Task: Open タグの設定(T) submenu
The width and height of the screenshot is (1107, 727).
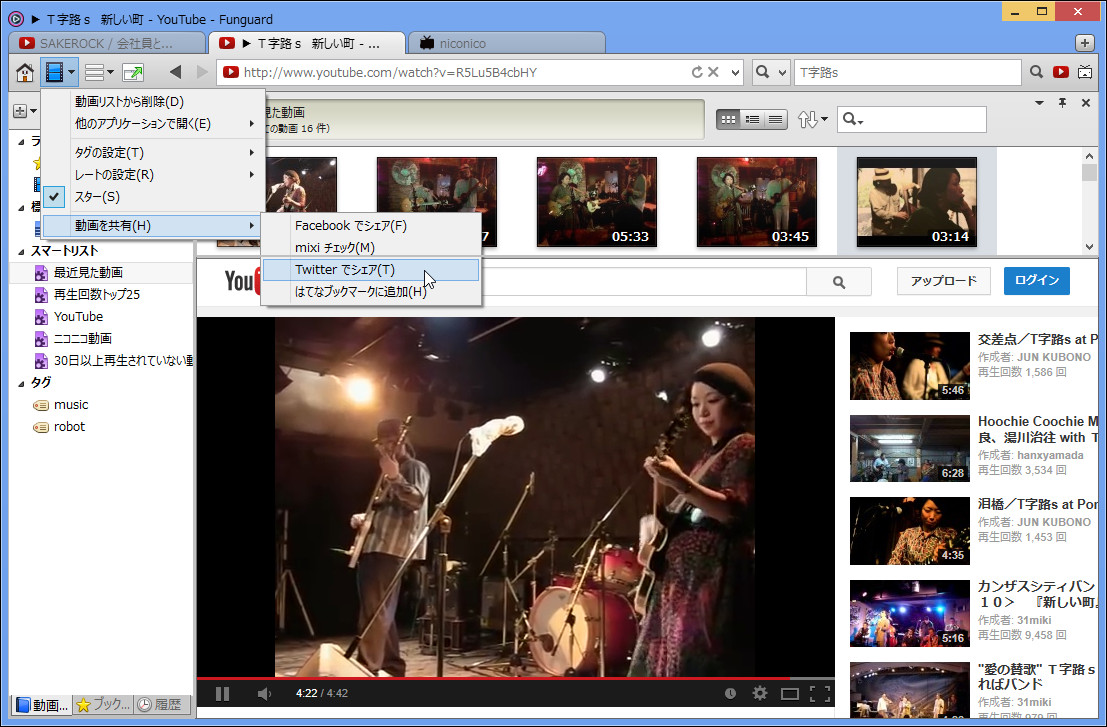Action: click(x=152, y=152)
